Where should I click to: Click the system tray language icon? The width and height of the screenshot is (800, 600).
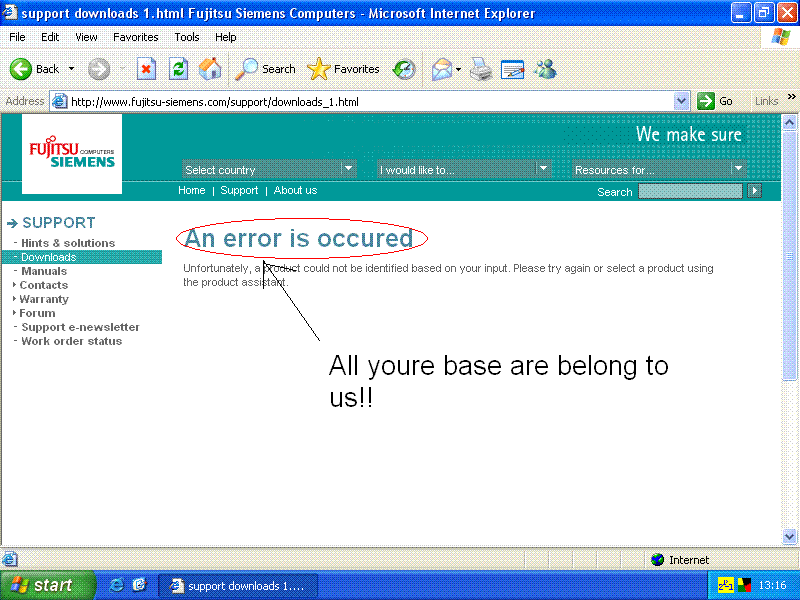pos(726,584)
